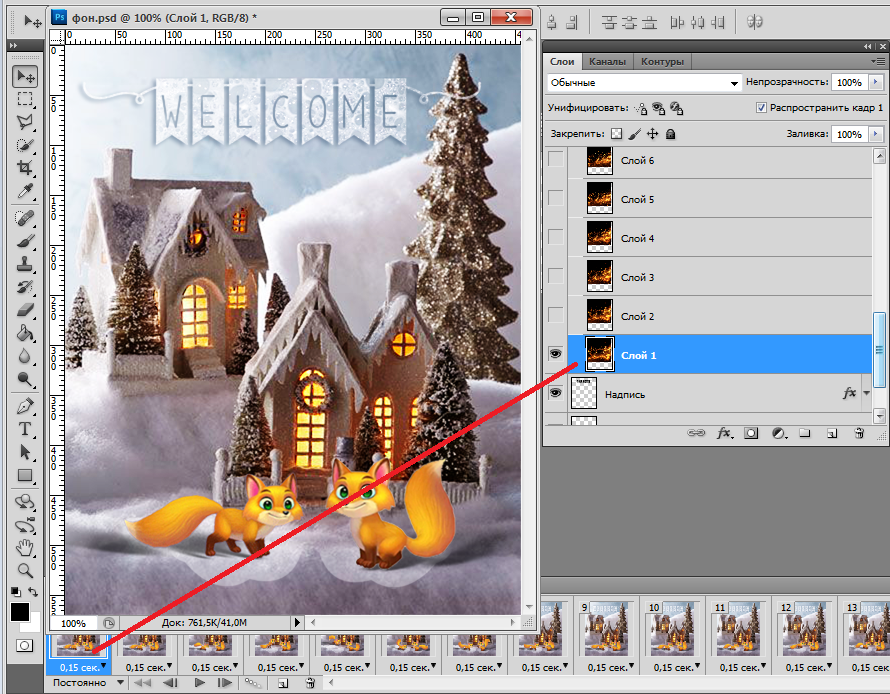The width and height of the screenshot is (890, 694).
Task: Hide the Надпись layer
Action: [x=556, y=393]
